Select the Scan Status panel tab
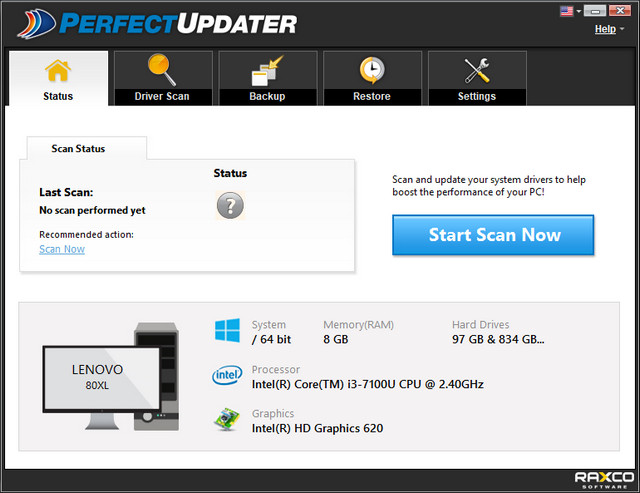This screenshot has width=640, height=493. [x=78, y=149]
